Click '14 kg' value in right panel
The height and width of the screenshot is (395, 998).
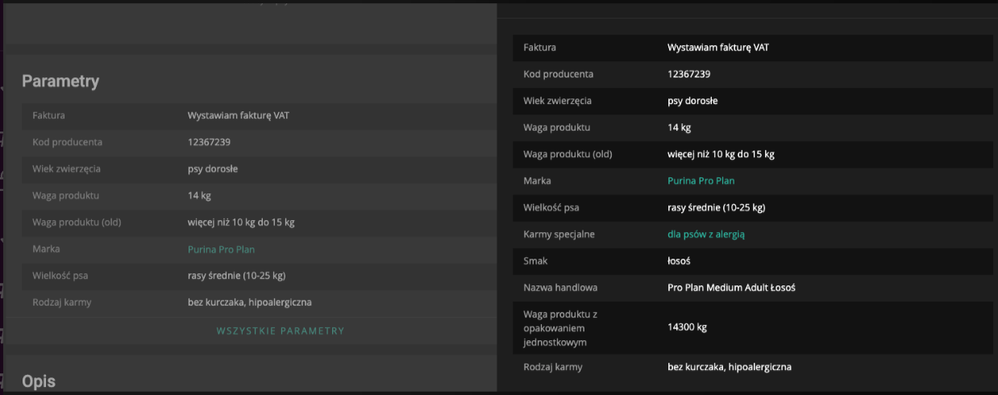pos(679,127)
